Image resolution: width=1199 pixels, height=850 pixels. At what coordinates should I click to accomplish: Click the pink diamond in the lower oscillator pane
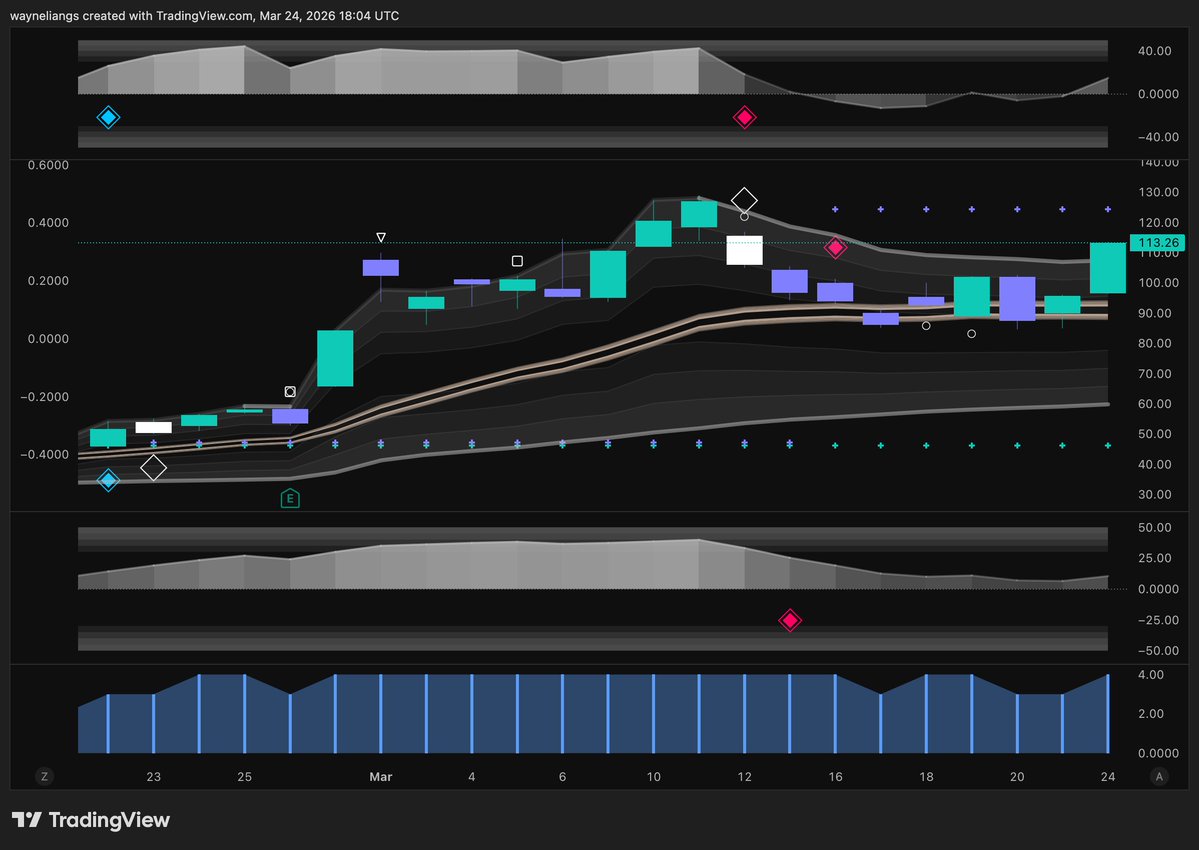(x=789, y=620)
